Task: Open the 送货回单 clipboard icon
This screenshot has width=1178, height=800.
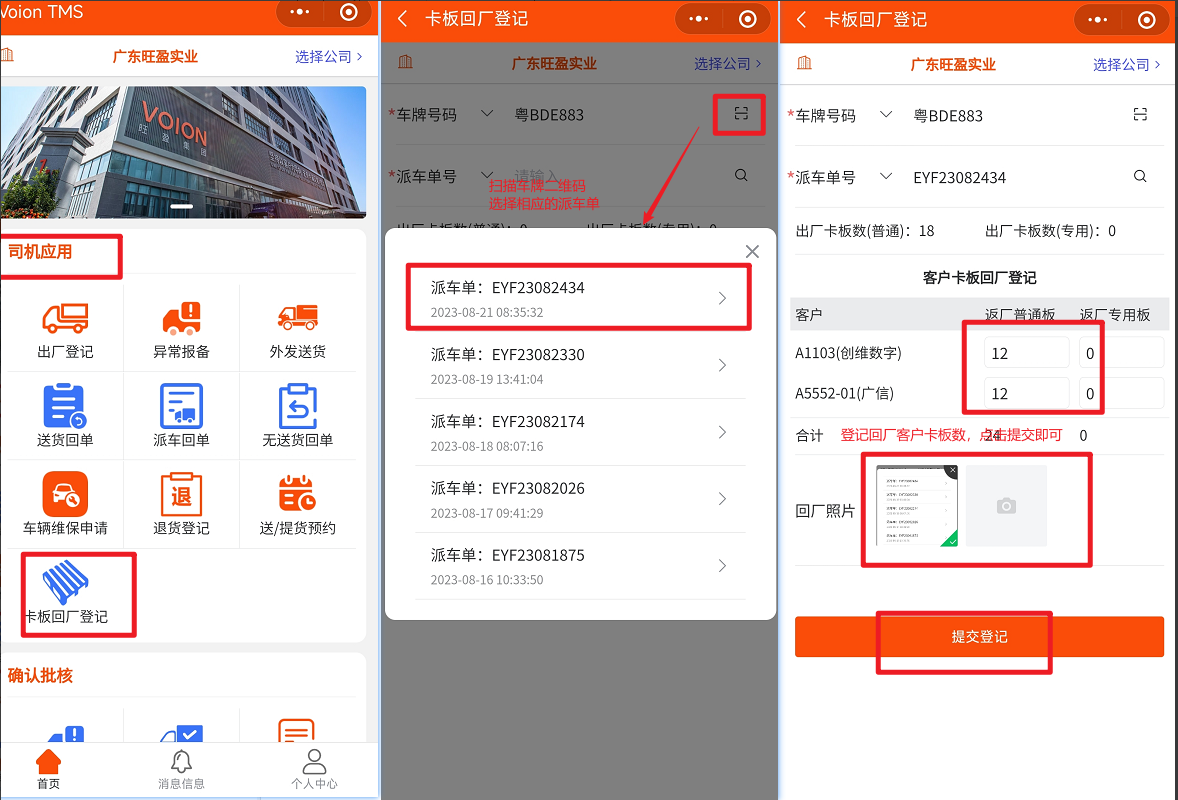Action: pos(65,406)
